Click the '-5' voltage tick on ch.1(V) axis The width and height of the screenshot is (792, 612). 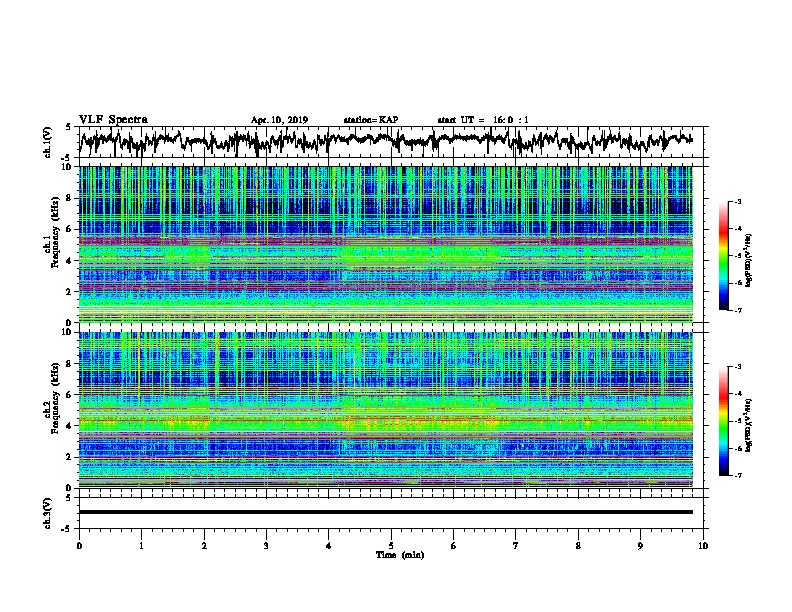pyautogui.click(x=67, y=158)
